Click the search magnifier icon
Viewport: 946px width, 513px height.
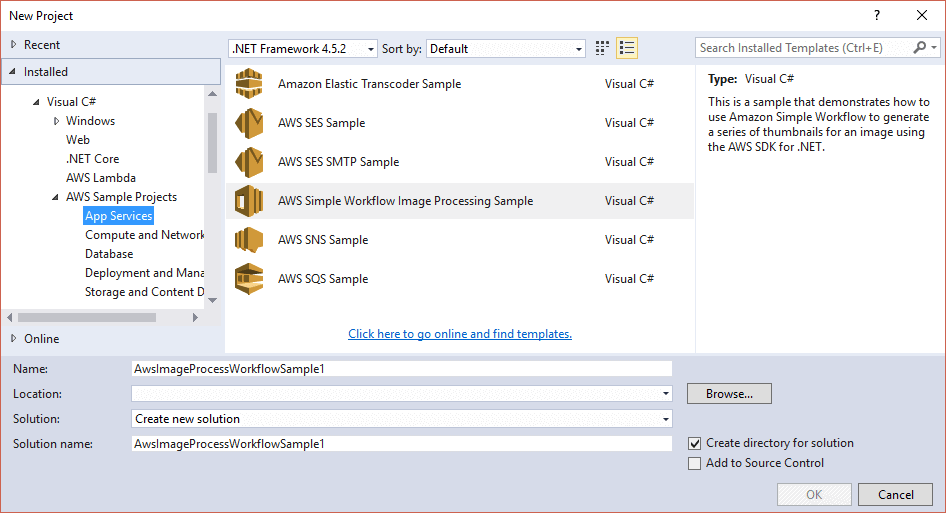tap(919, 48)
